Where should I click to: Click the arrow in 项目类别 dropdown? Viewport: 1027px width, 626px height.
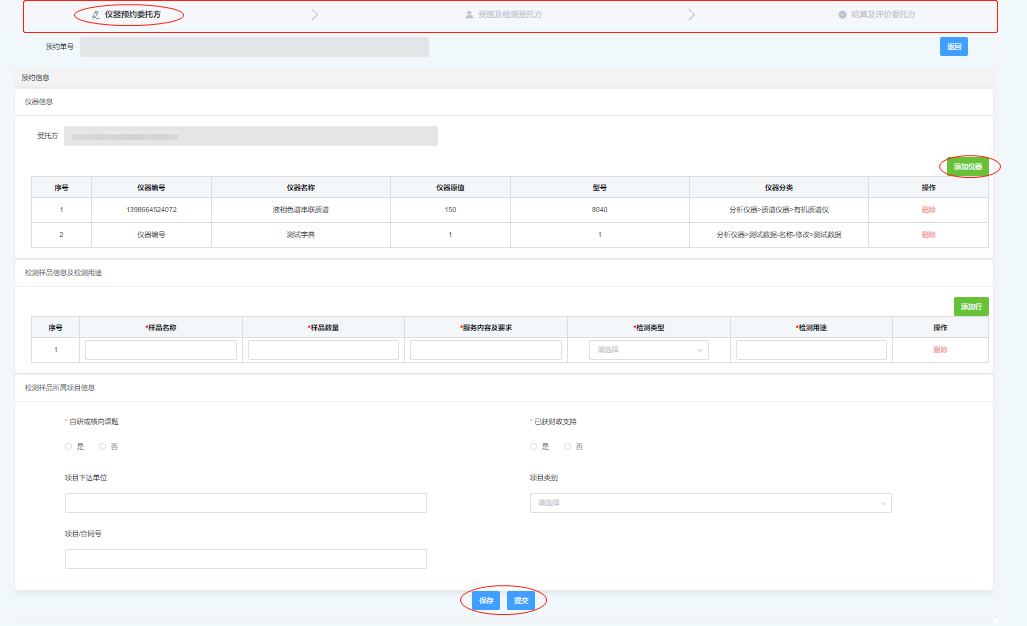tap(883, 503)
